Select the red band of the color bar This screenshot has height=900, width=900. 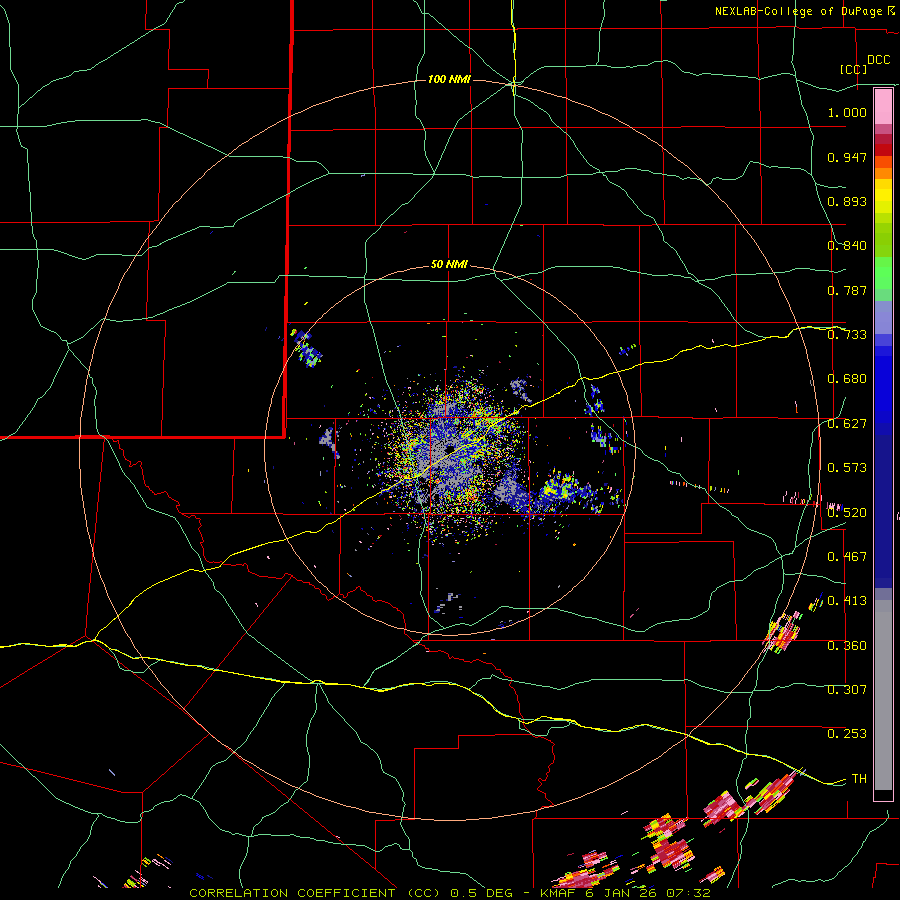pos(883,150)
